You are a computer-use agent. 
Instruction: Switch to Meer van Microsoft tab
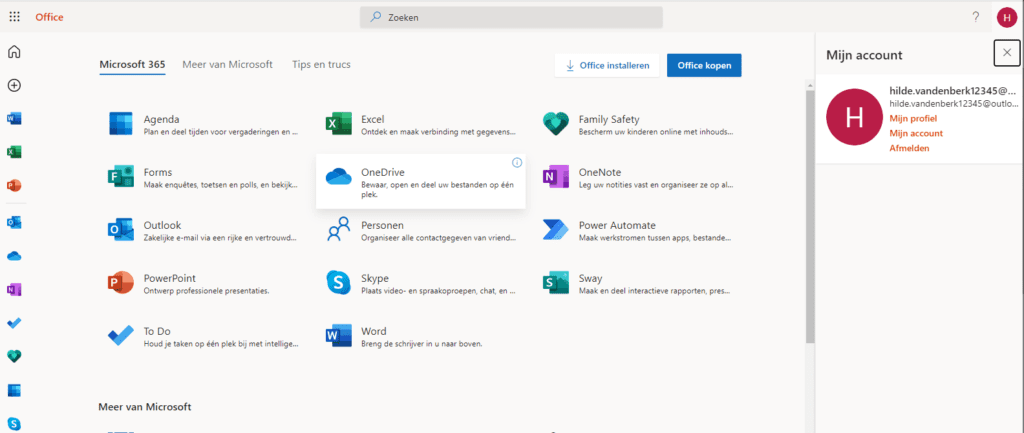(x=227, y=65)
